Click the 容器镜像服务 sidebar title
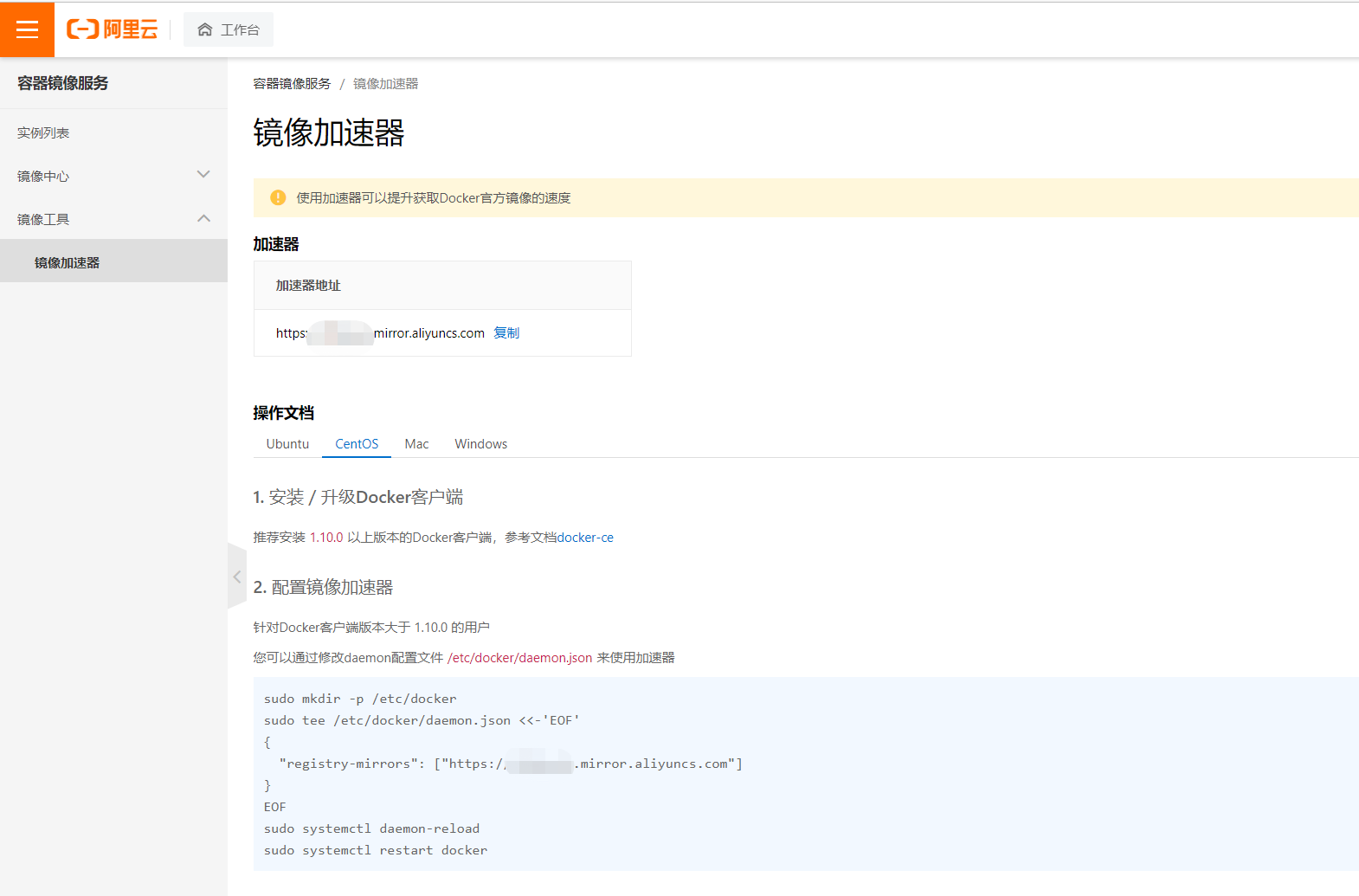 coord(63,83)
